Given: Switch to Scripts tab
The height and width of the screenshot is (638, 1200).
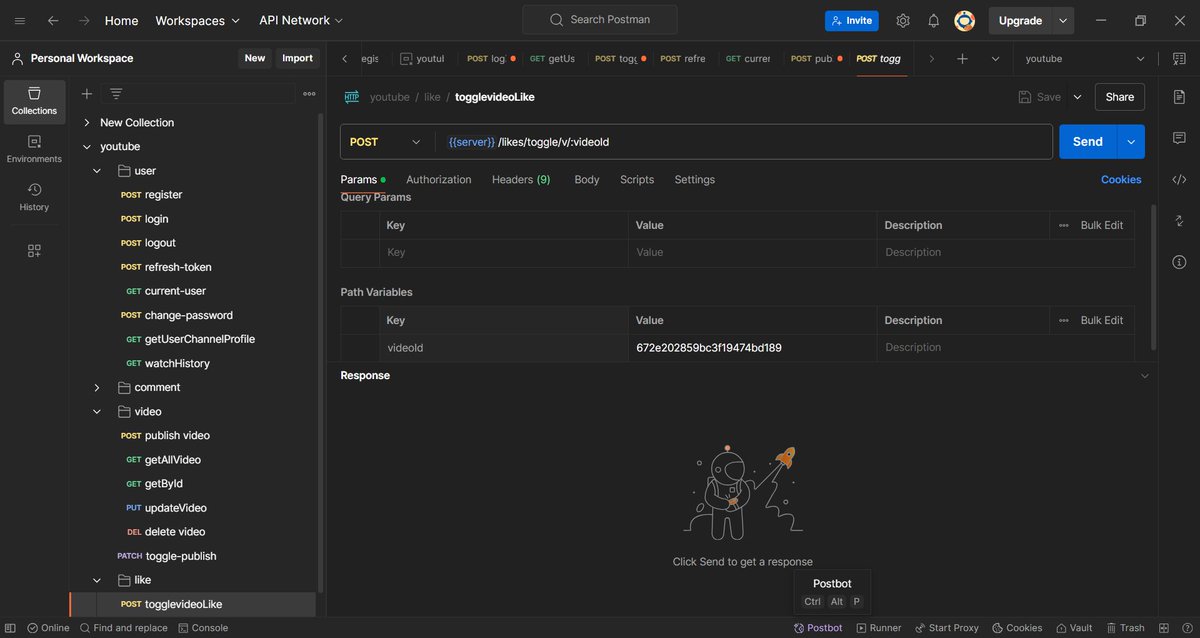Looking at the screenshot, I should [637, 180].
